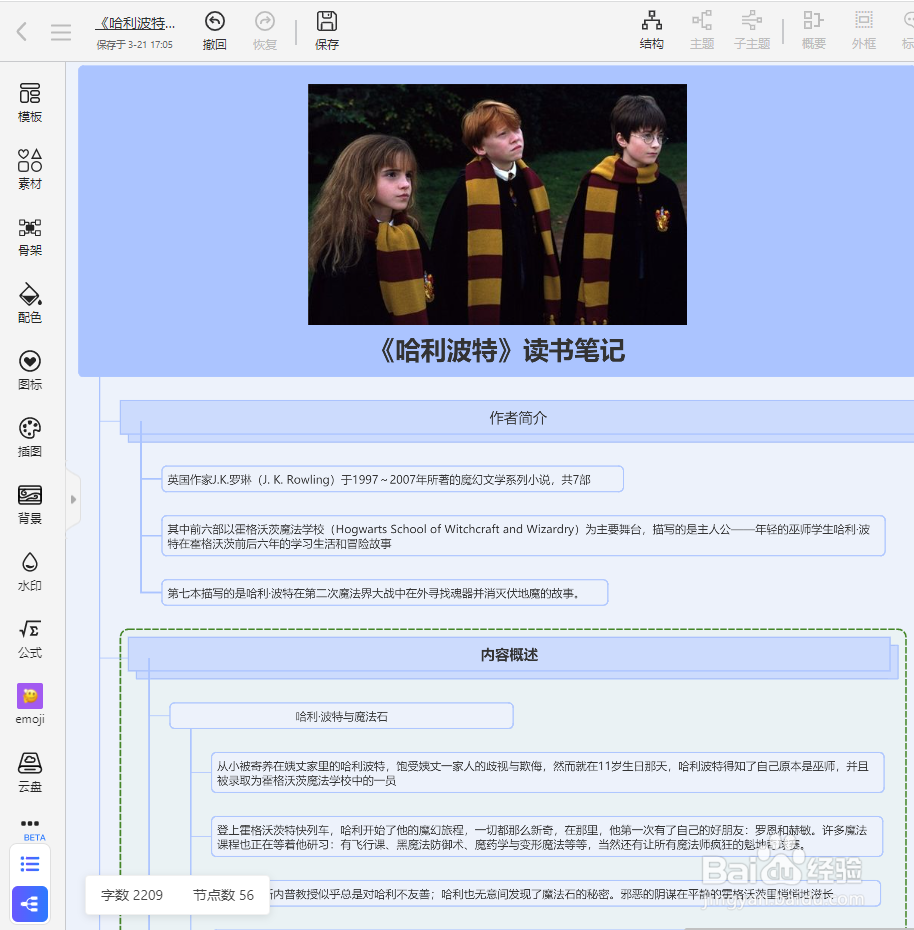The width and height of the screenshot is (914, 930).
Task: Go back with the left arrow icon
Action: [x=22, y=31]
